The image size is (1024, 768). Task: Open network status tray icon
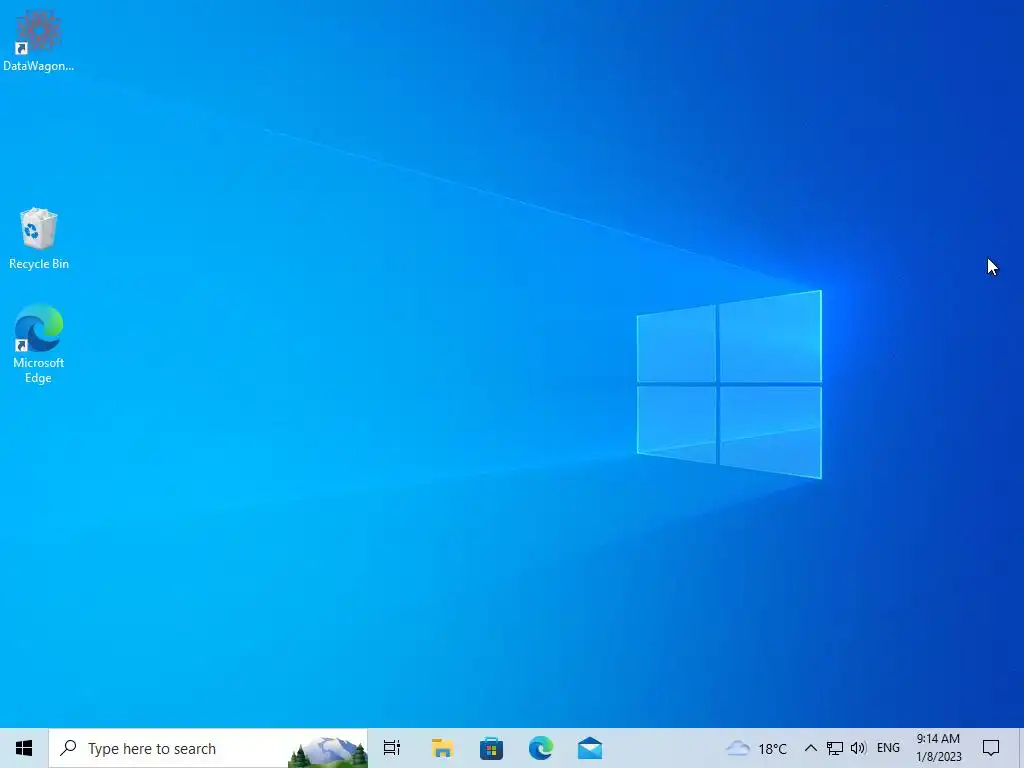[x=835, y=748]
